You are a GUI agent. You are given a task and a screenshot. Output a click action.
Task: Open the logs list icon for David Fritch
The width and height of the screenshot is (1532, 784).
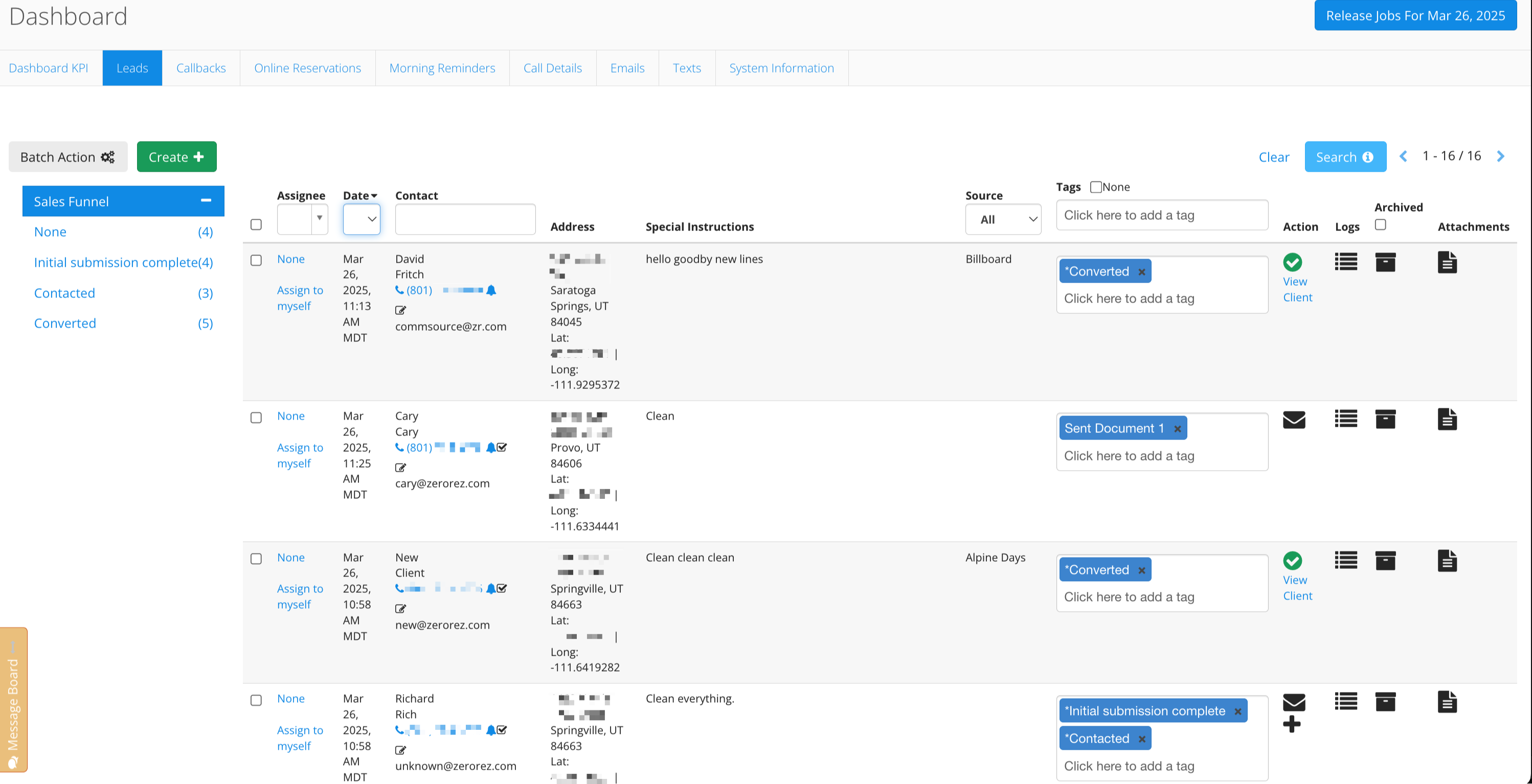click(1345, 262)
